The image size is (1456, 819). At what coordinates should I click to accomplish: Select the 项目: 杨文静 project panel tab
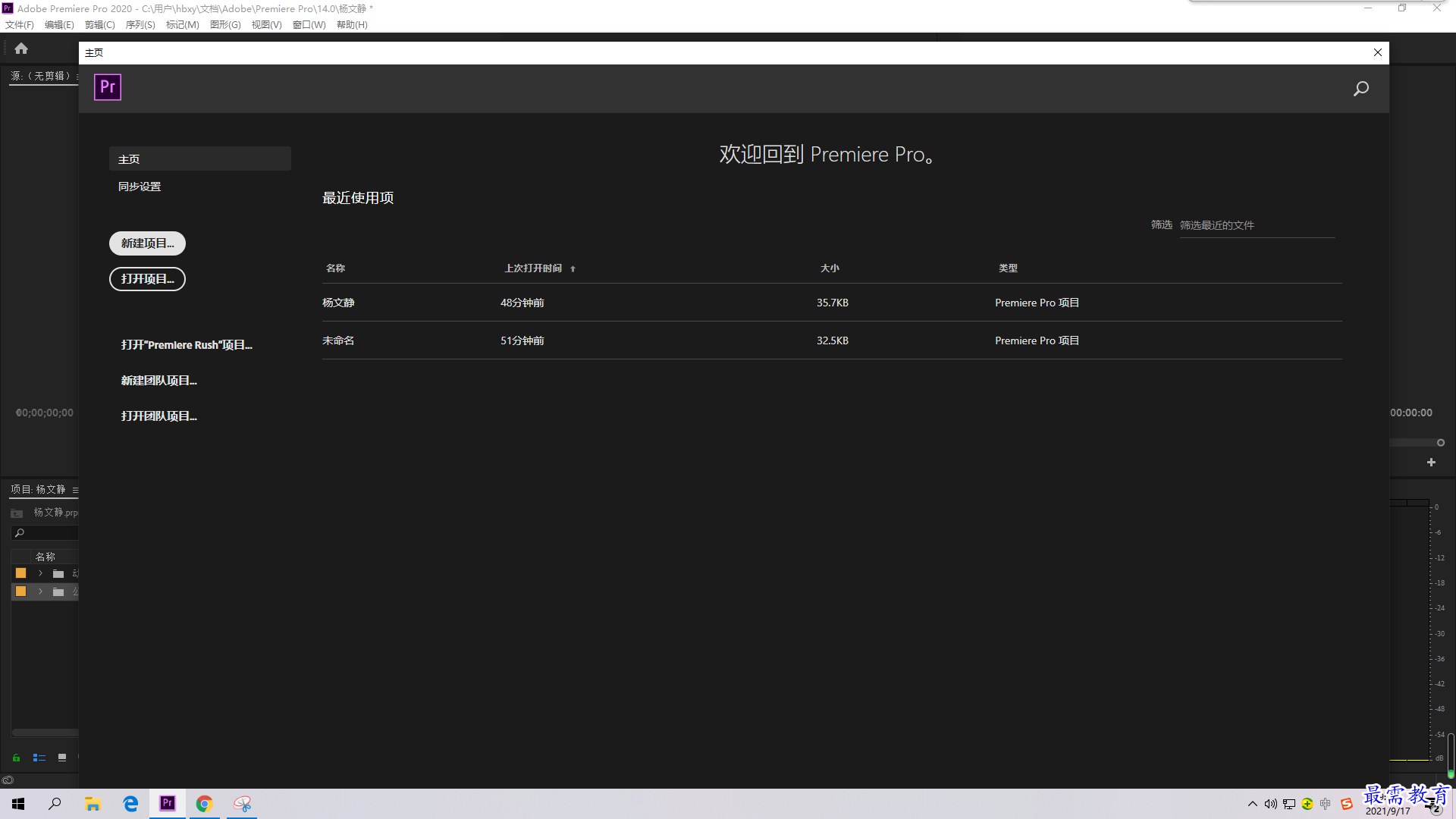point(38,490)
